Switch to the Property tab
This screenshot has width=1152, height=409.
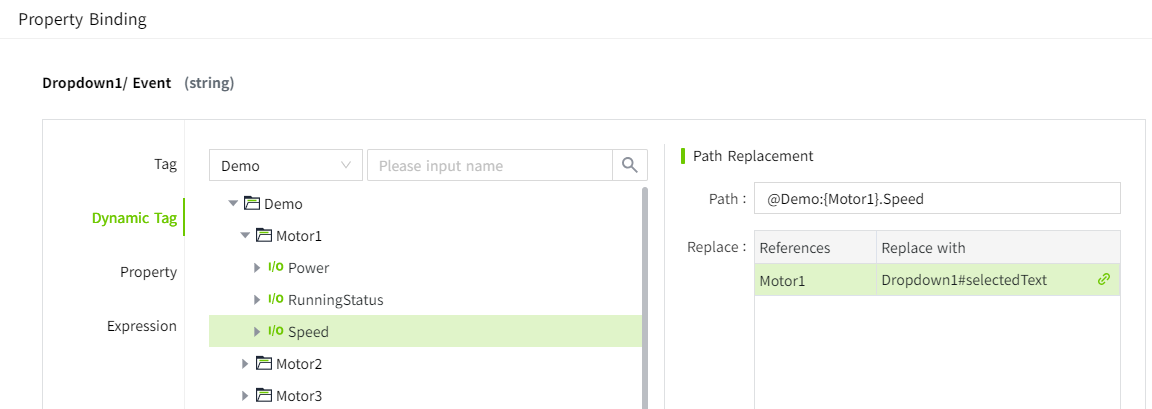tap(148, 272)
